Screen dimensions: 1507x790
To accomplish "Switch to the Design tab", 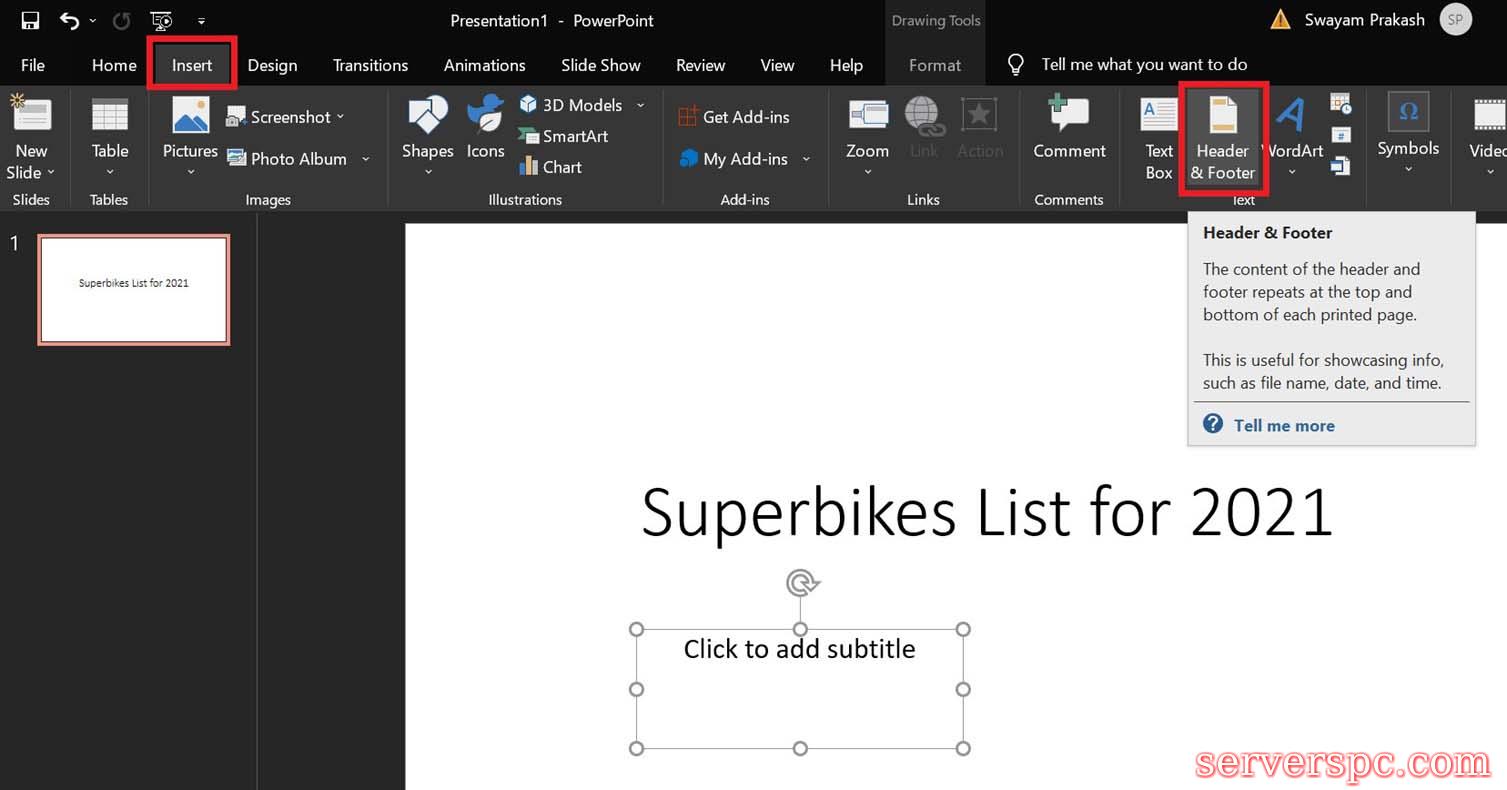I will (x=272, y=65).
